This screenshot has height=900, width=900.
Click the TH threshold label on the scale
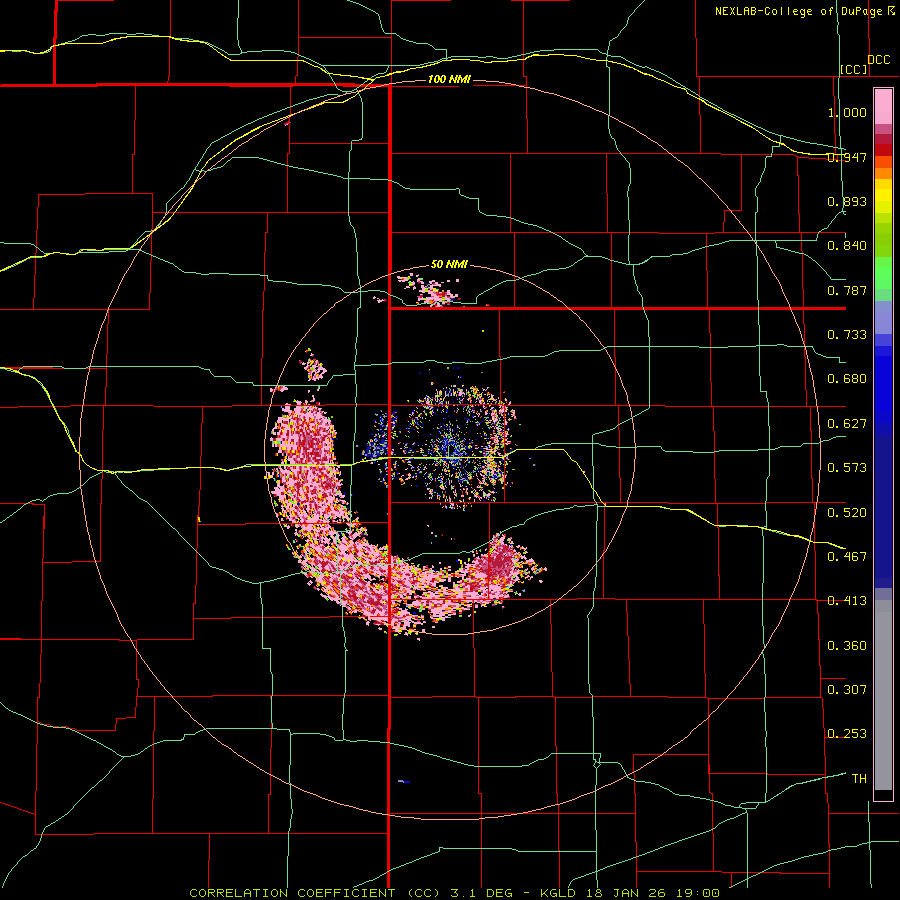(x=859, y=779)
